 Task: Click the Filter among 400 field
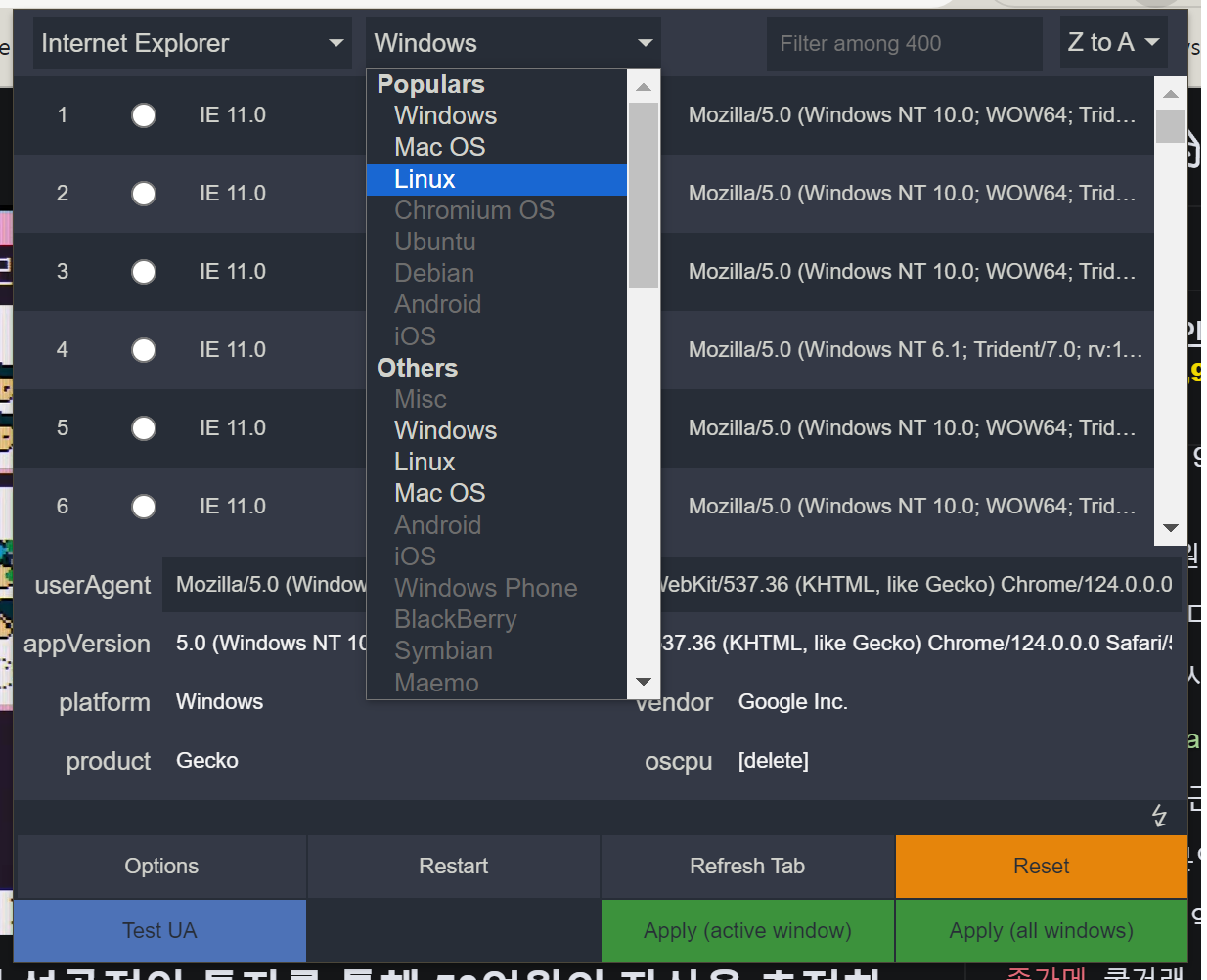(903, 44)
